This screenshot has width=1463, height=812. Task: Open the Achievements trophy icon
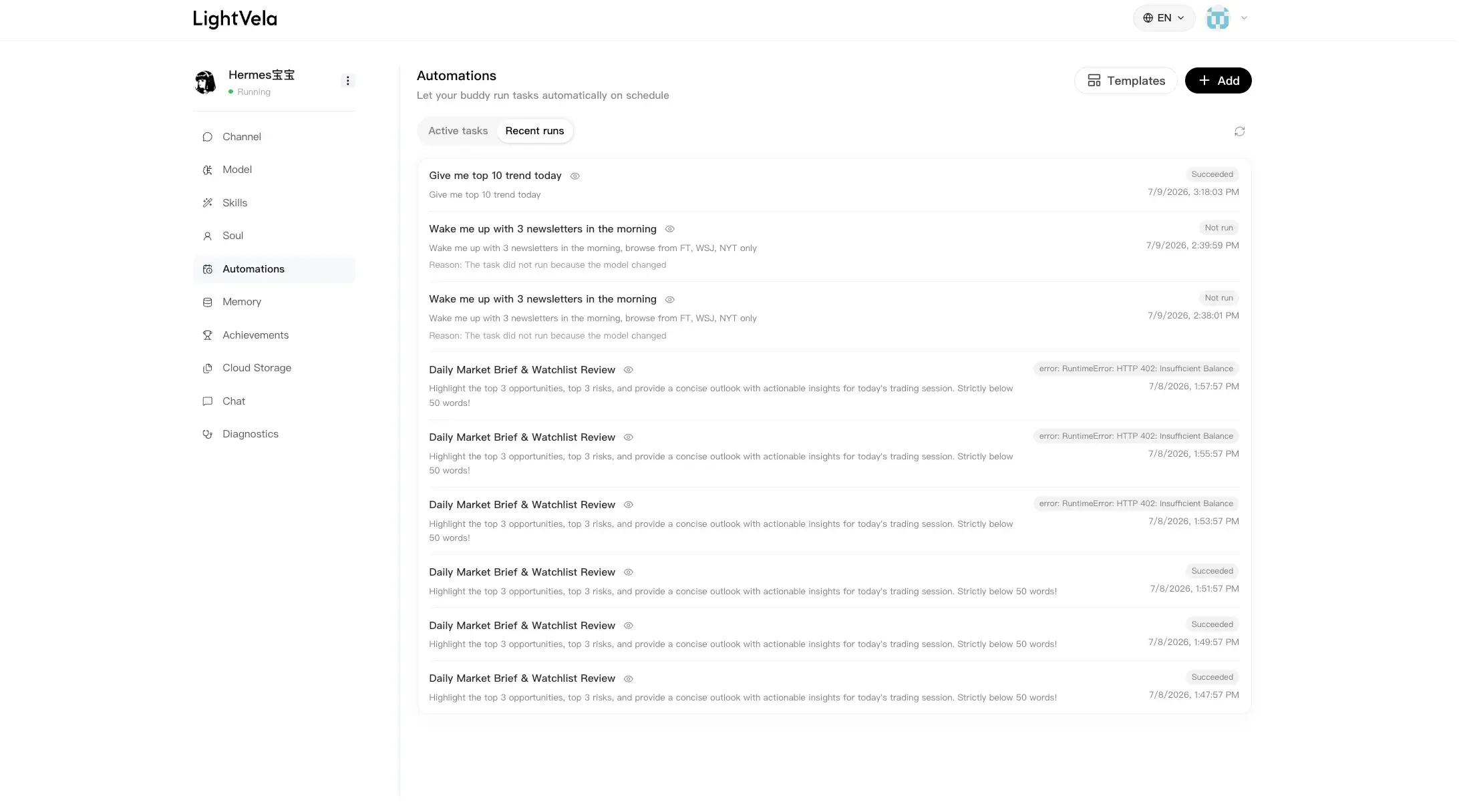pyautogui.click(x=208, y=335)
